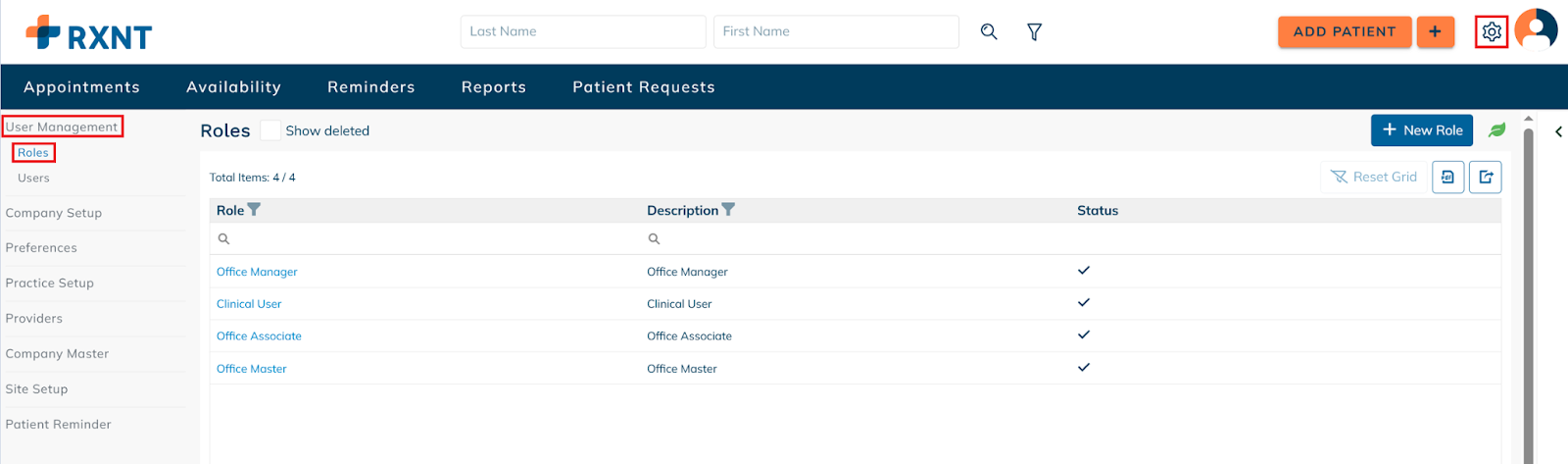Filter the Role column funnel icon
The height and width of the screenshot is (464, 1568).
click(254, 210)
